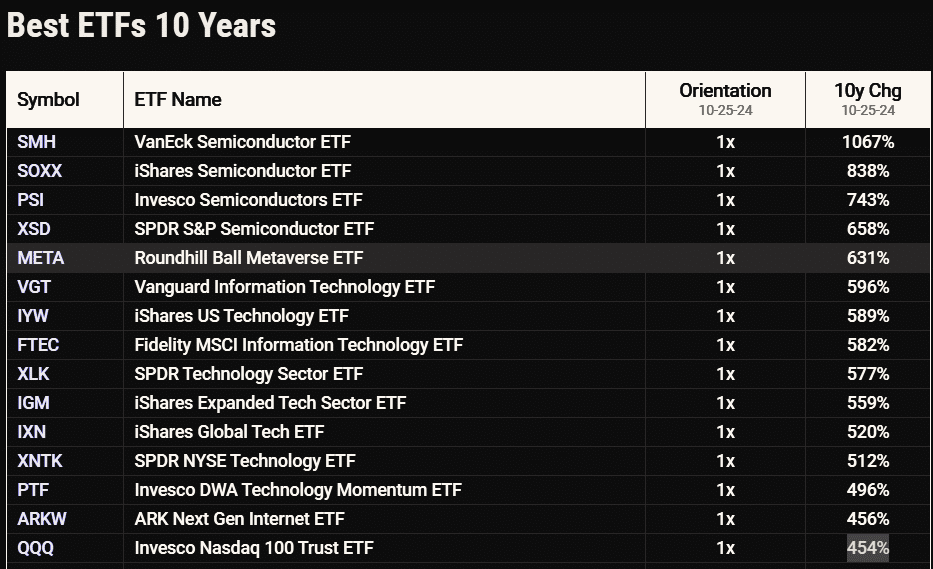Select VanEck Semiconductor ETF name
Viewport: 933px width, 569px height.
pyautogui.click(x=243, y=142)
